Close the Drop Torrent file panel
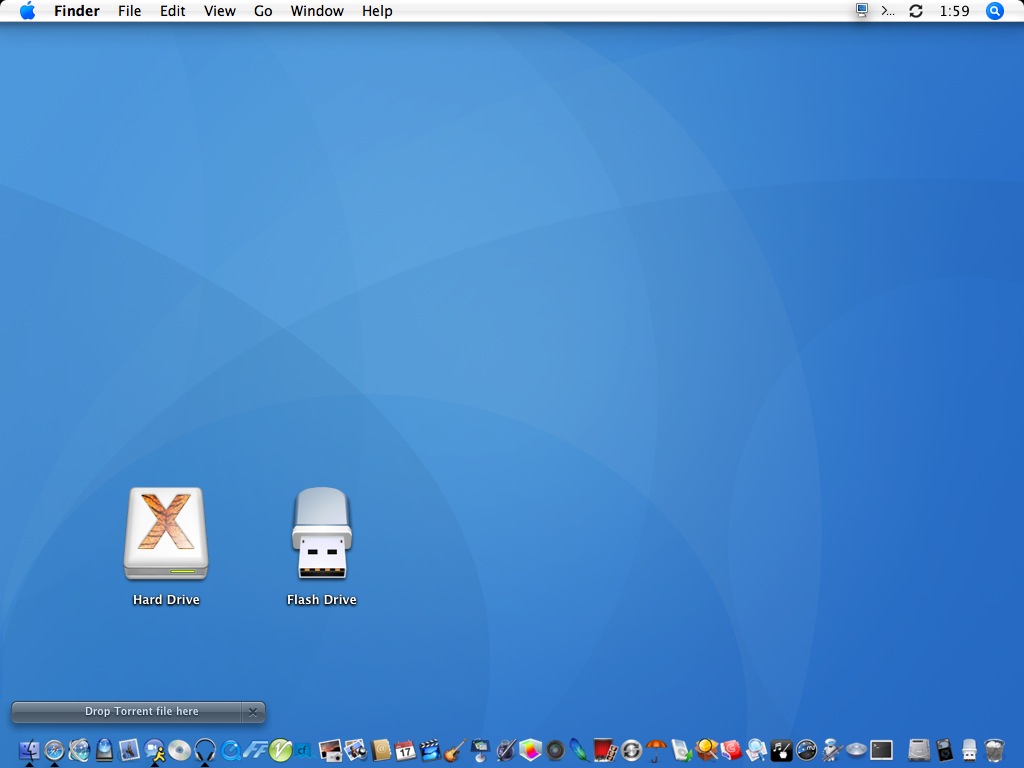Viewport: 1024px width, 768px height. coord(253,712)
